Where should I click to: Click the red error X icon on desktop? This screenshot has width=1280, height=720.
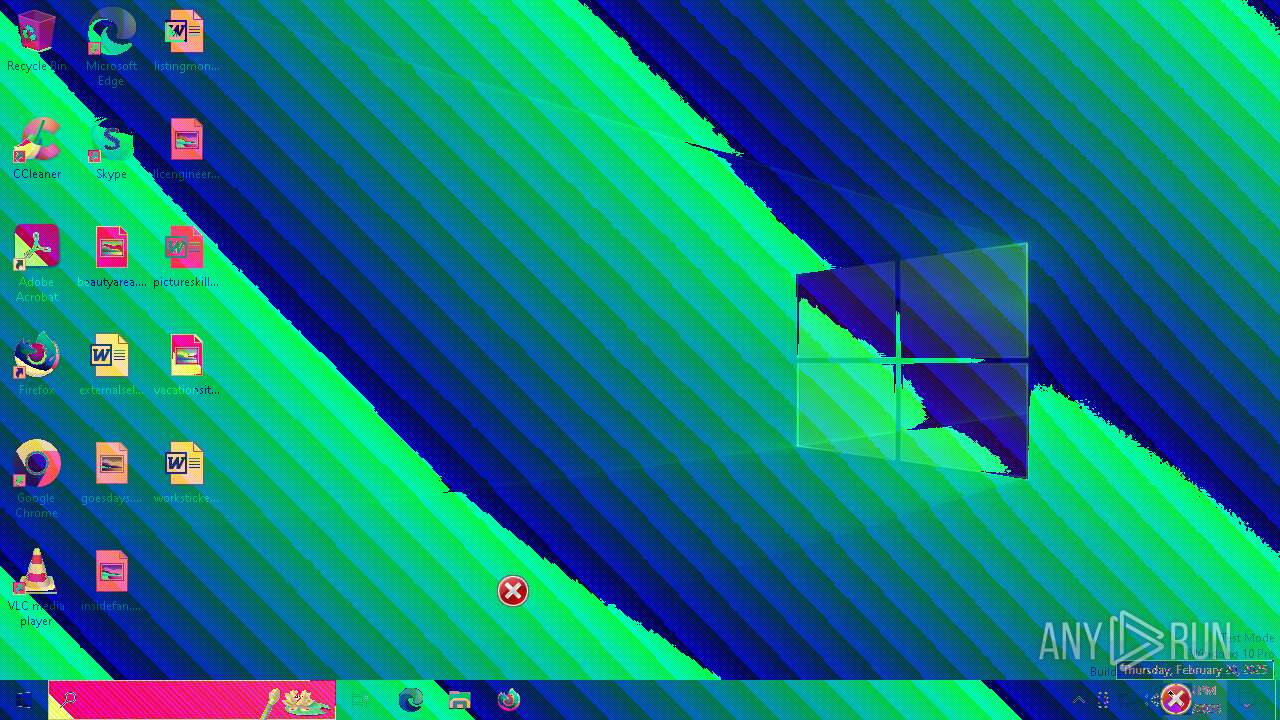point(513,591)
